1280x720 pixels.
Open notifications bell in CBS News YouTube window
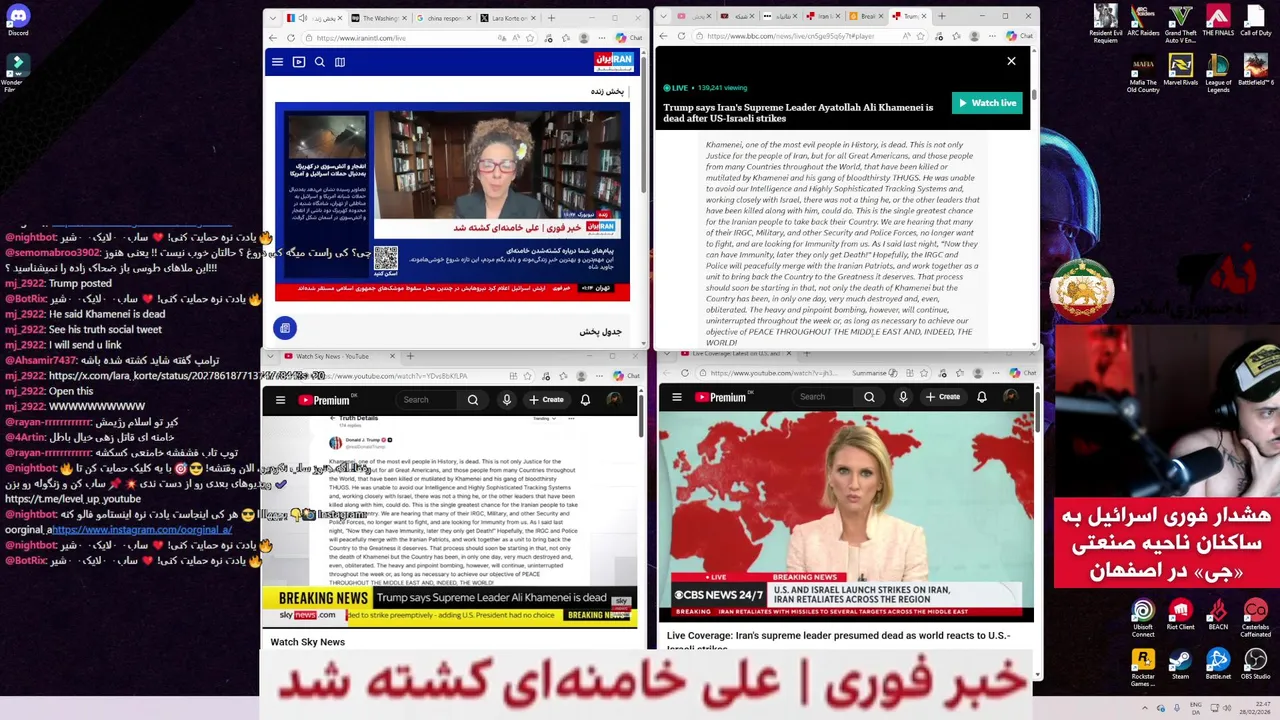[982, 397]
